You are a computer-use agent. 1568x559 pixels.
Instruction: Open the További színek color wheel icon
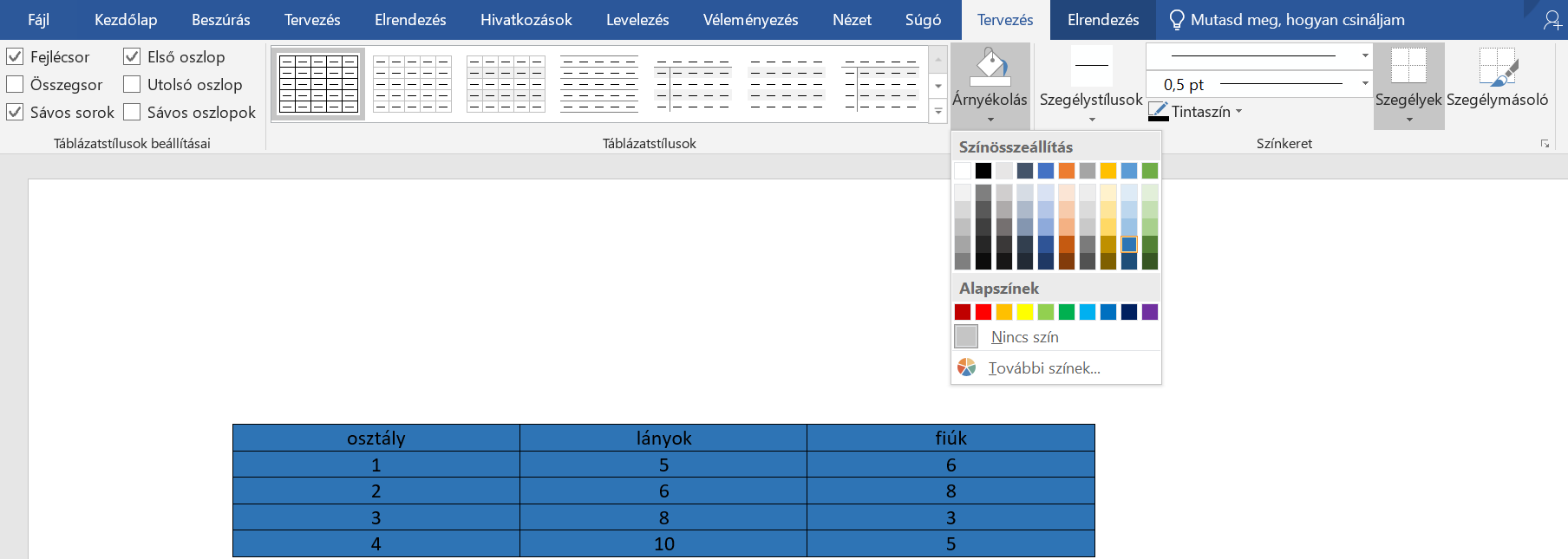coord(966,367)
